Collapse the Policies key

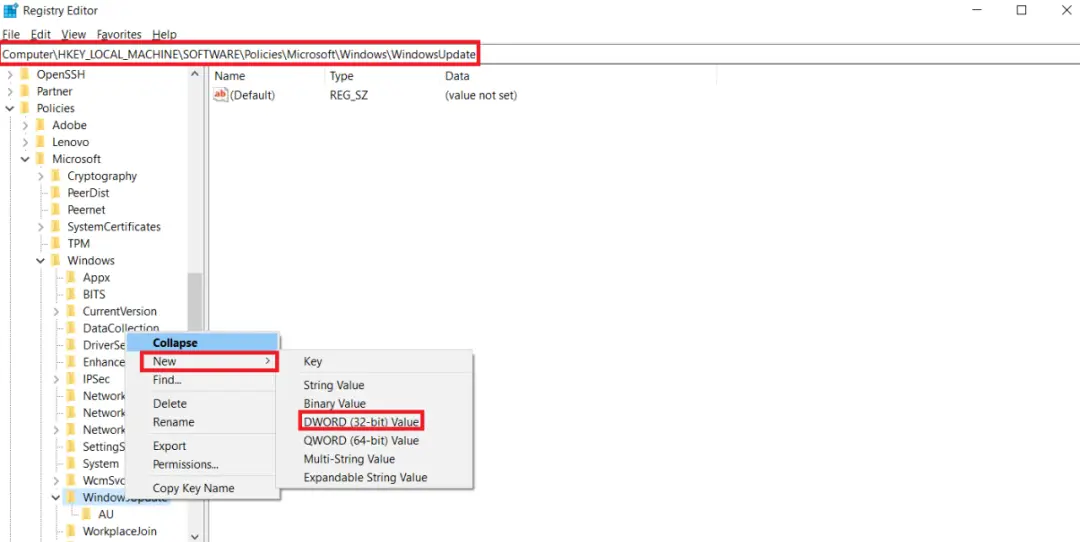(x=10, y=108)
